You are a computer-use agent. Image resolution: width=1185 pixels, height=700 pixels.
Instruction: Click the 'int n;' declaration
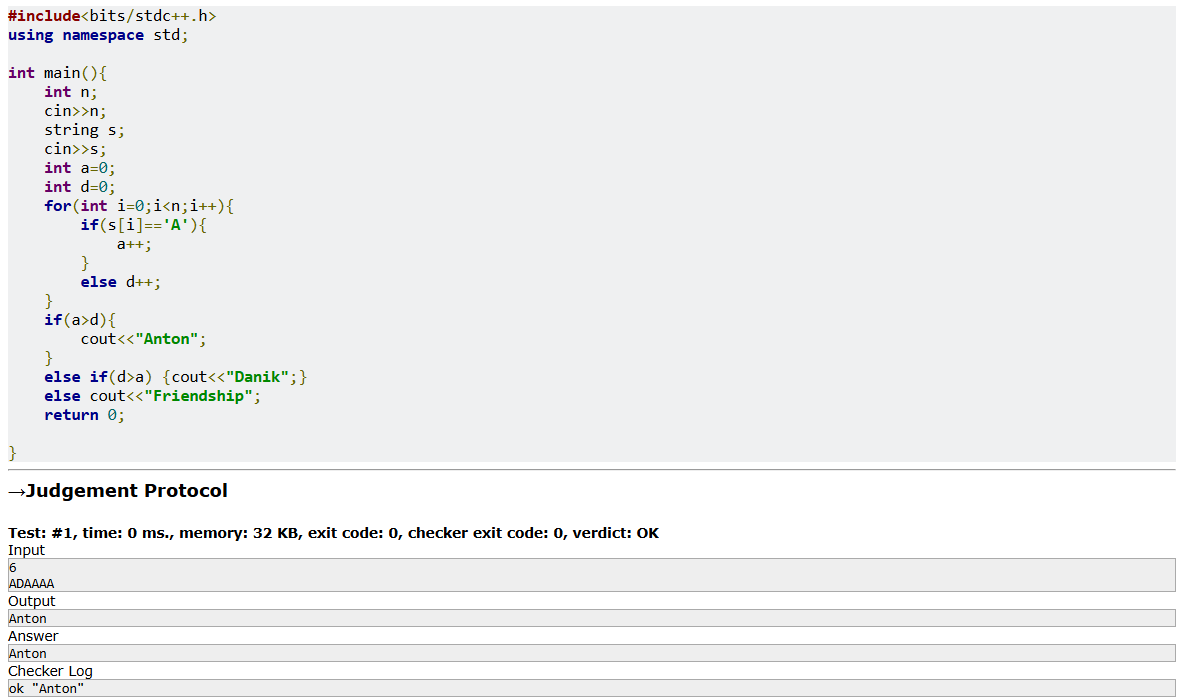[x=70, y=92]
